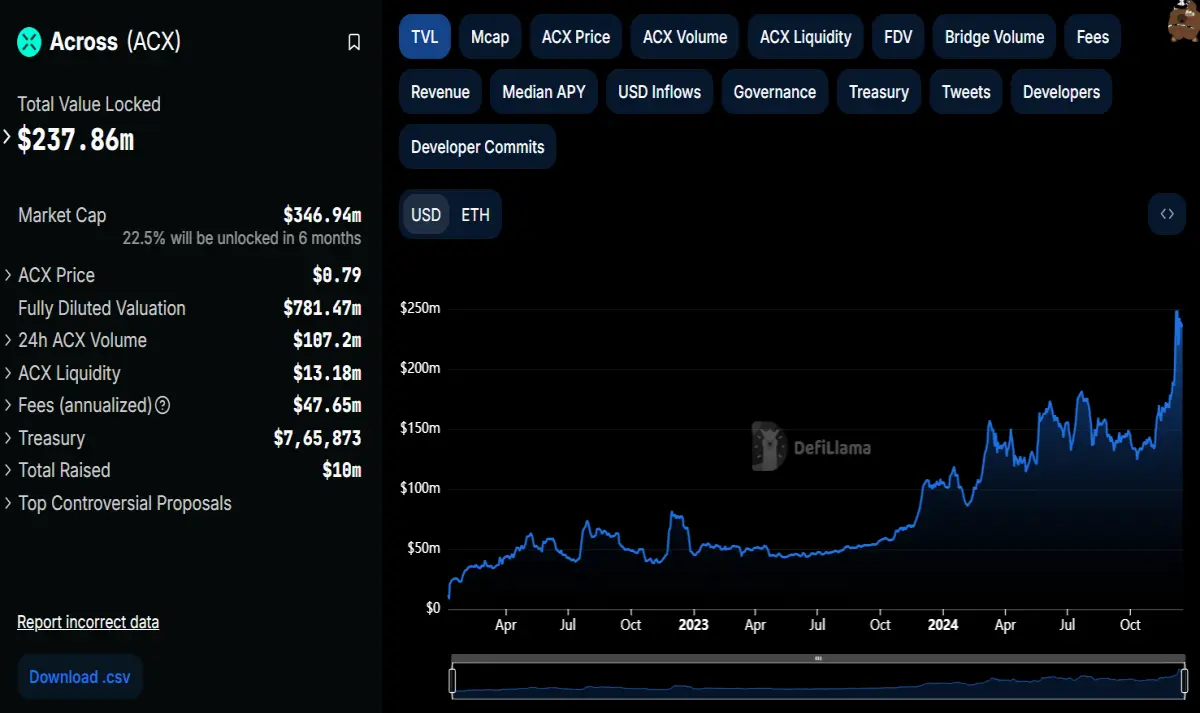Toggle the Revenue chart metric
Viewport: 1200px width, 713px height.
coord(440,92)
